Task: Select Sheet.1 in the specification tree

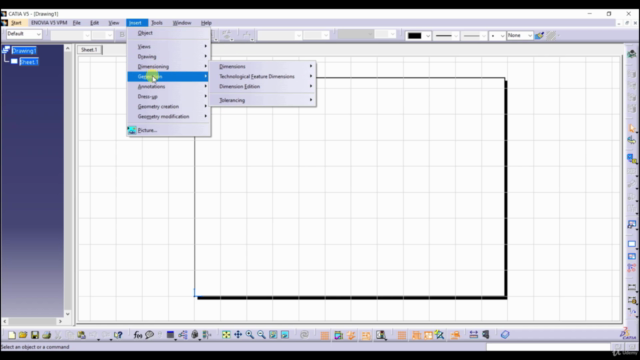Action: click(29, 62)
